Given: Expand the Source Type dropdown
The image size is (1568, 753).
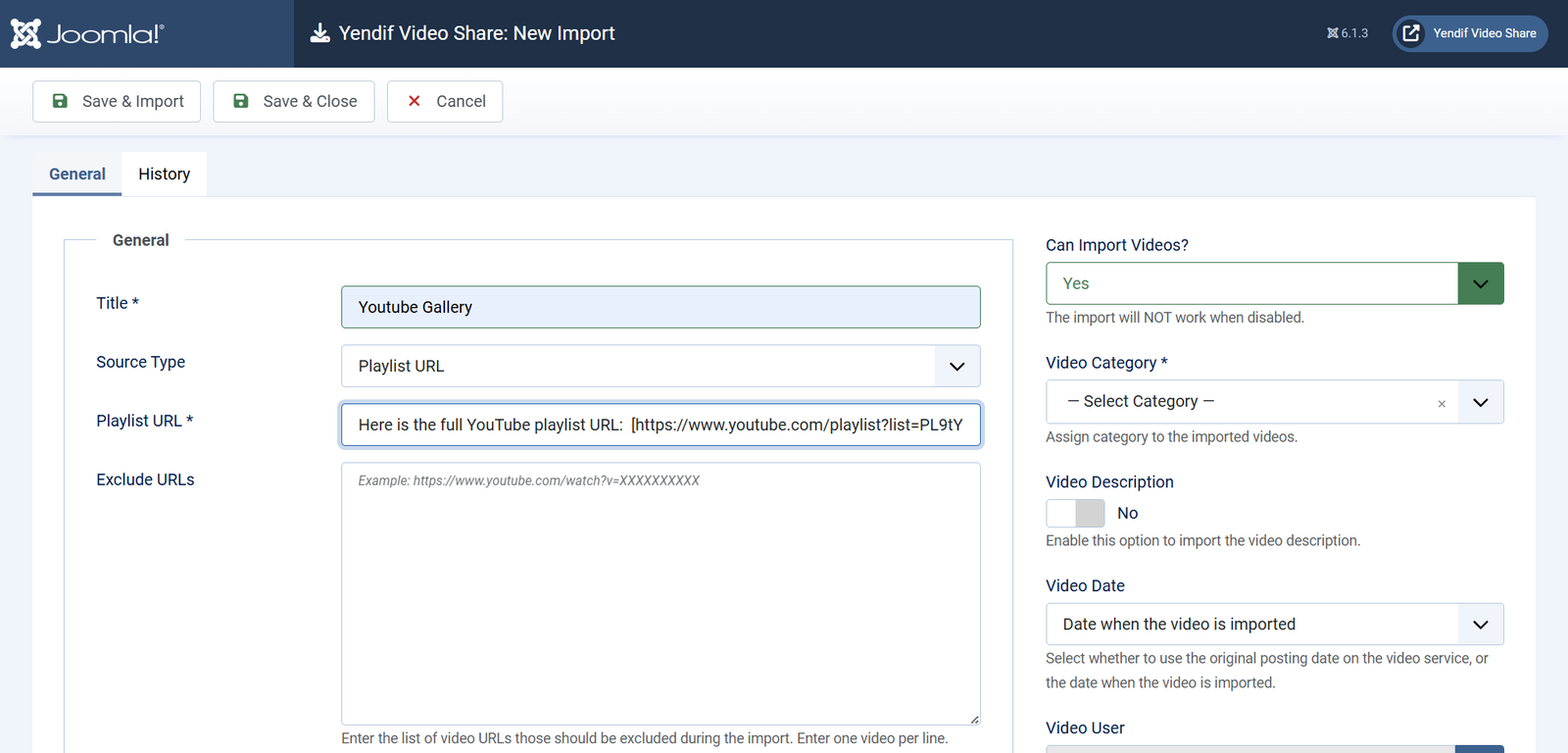Looking at the screenshot, I should 661,366.
